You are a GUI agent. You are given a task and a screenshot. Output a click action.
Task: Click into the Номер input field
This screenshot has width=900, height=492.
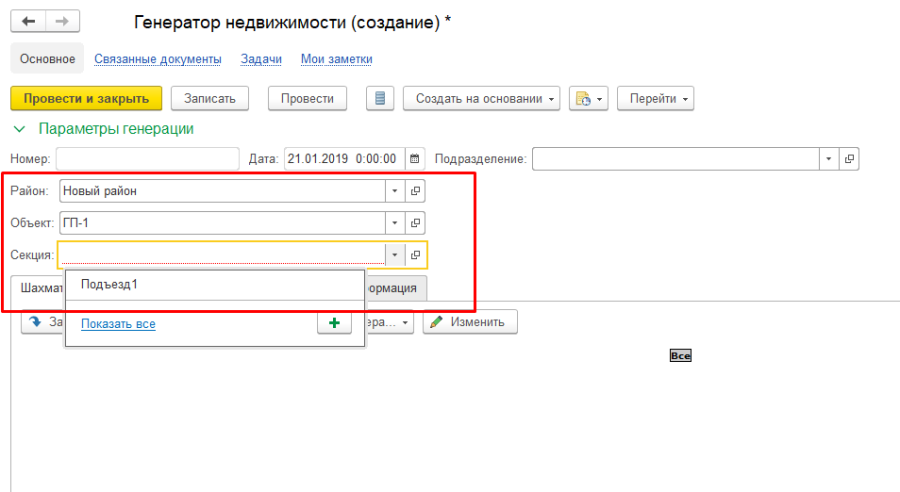[147, 159]
